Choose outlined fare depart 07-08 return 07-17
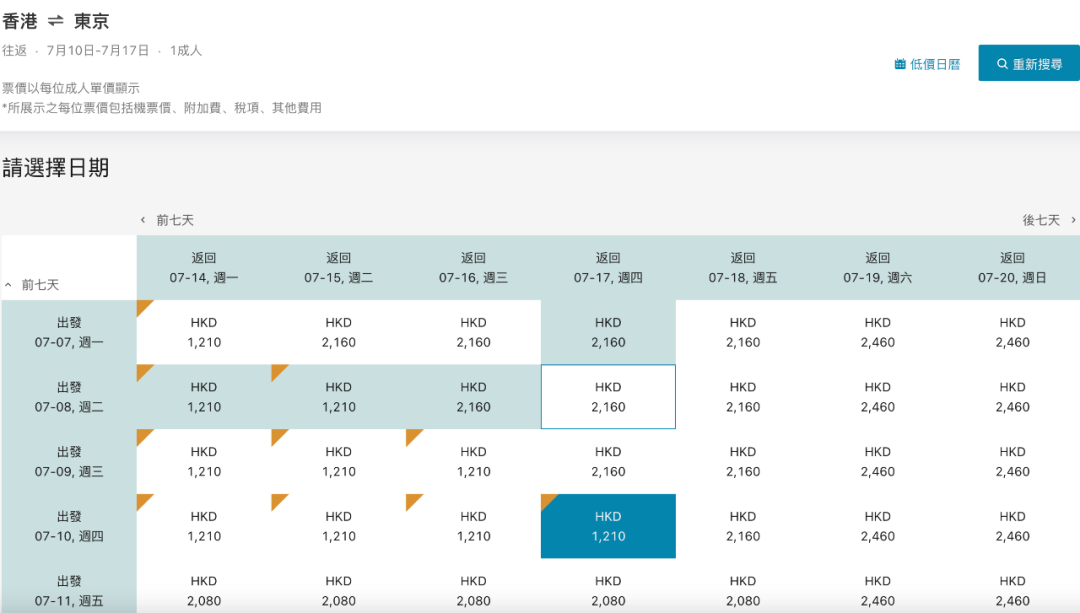Screen dimensions: 1080x613 tap(608, 397)
